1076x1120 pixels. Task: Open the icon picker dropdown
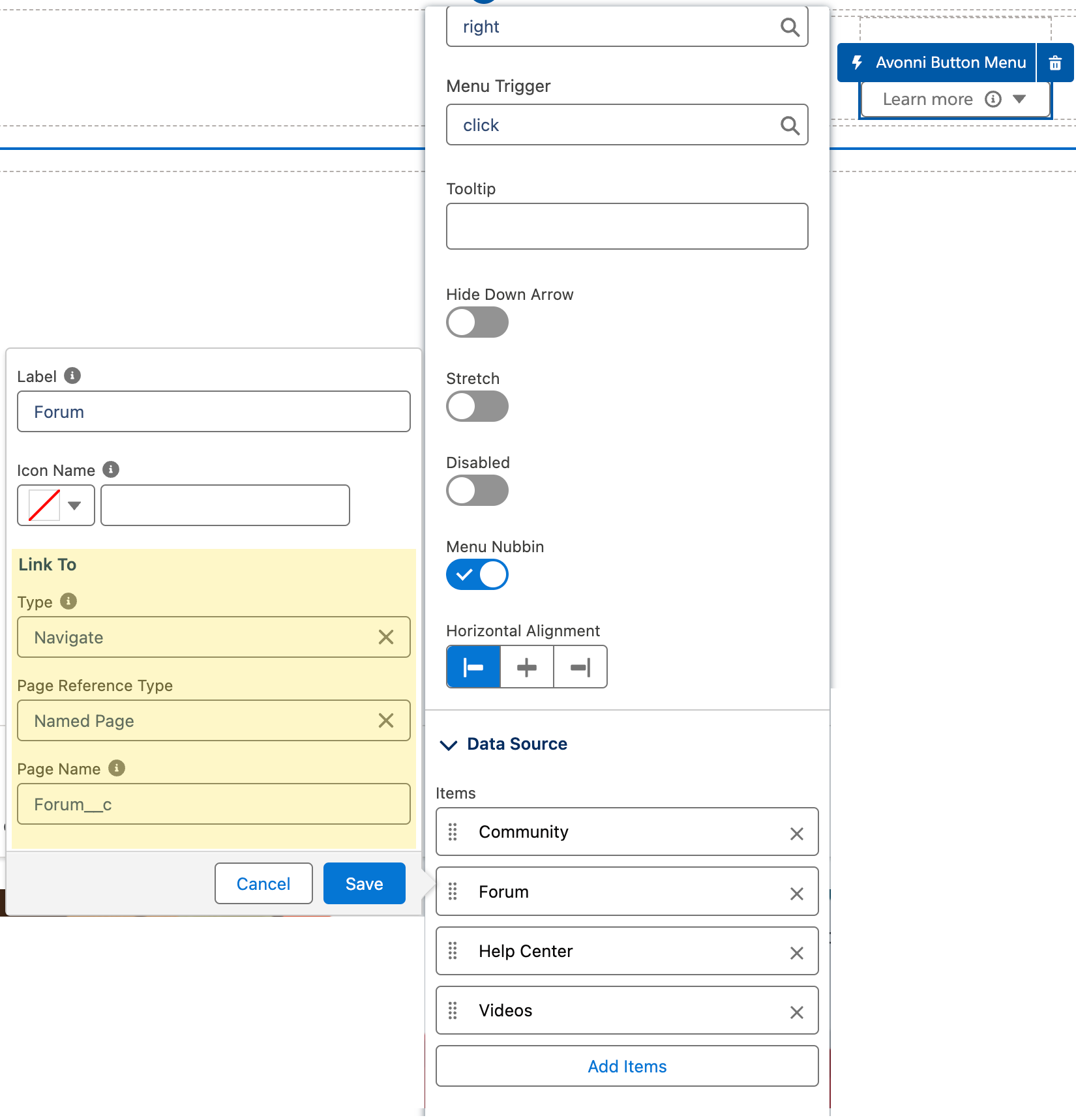(x=56, y=505)
